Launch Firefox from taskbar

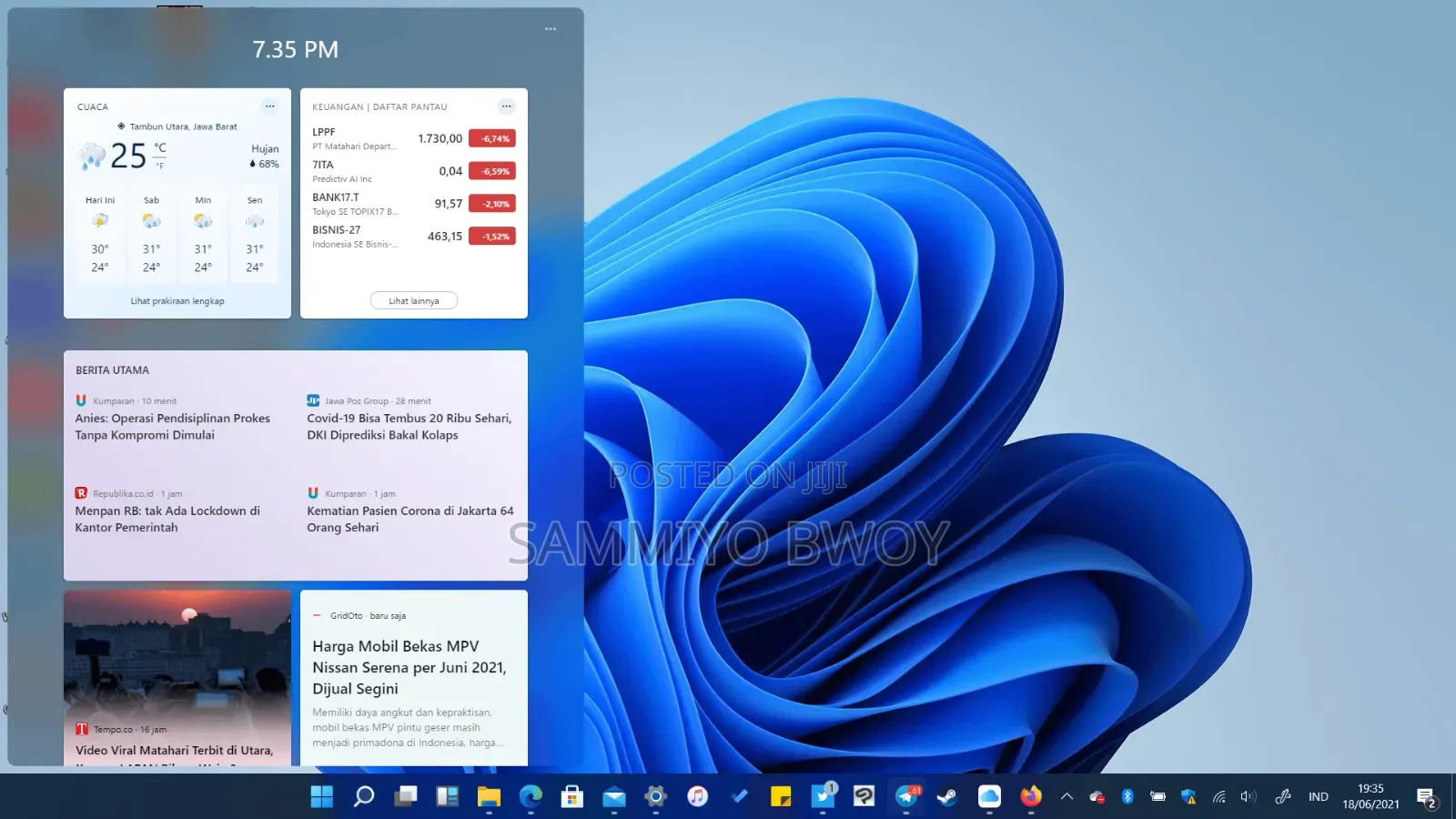(1031, 796)
